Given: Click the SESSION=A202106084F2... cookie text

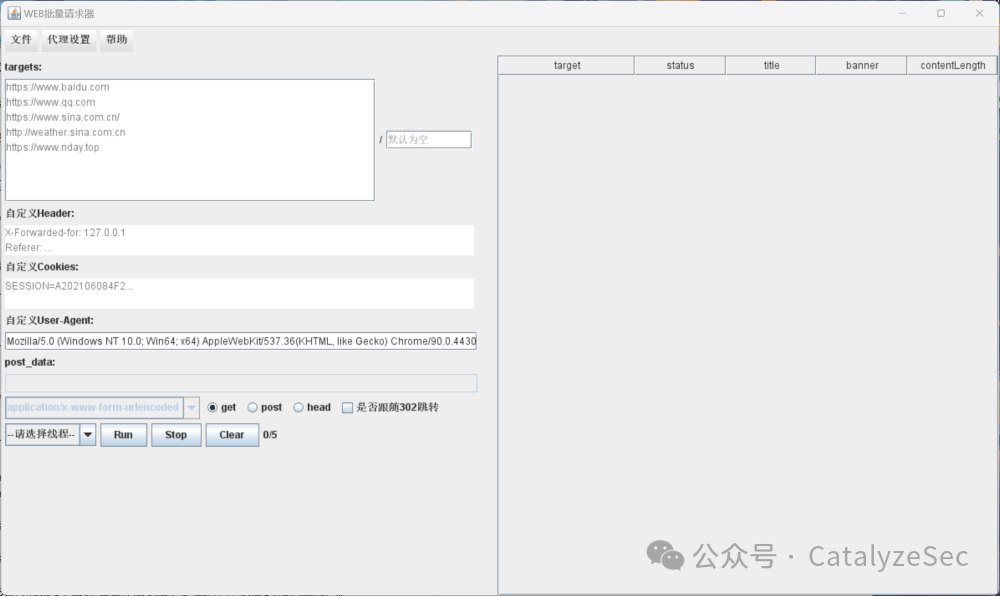Looking at the screenshot, I should (x=69, y=286).
